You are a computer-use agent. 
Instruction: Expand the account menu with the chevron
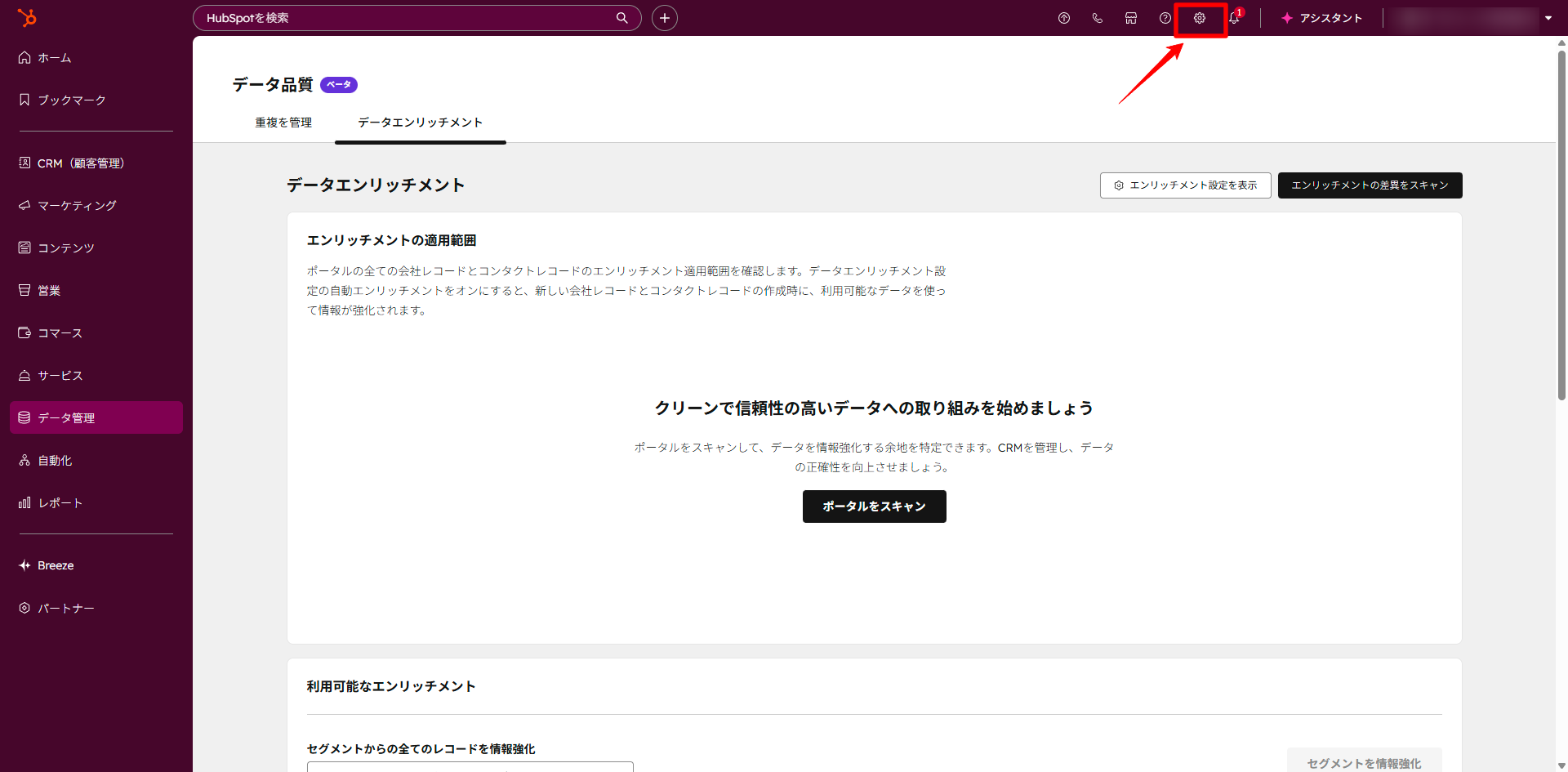(1549, 18)
